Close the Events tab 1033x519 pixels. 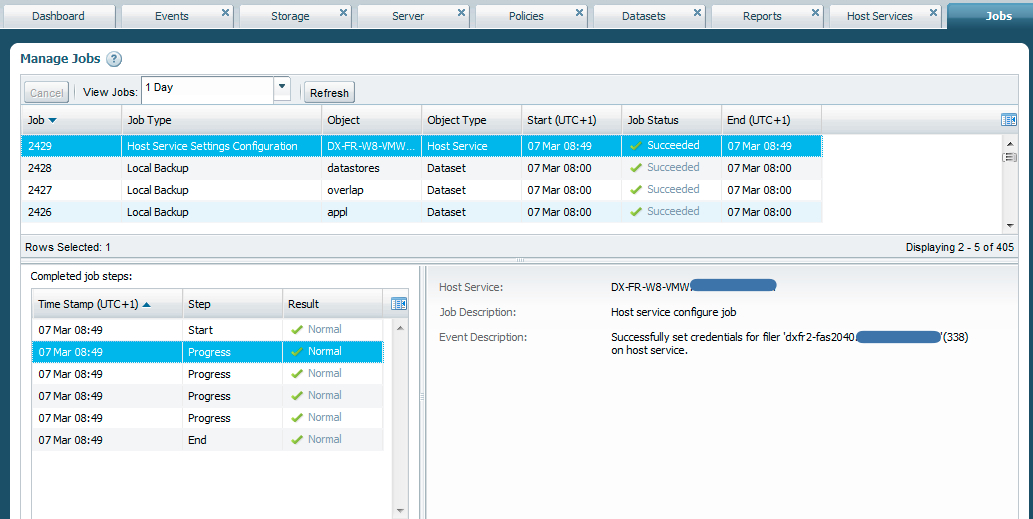click(225, 13)
